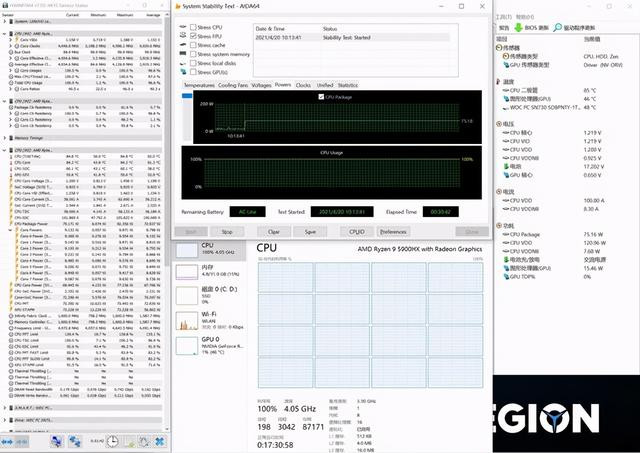Click the Stress GPU(s) monitor icon

coord(183,72)
